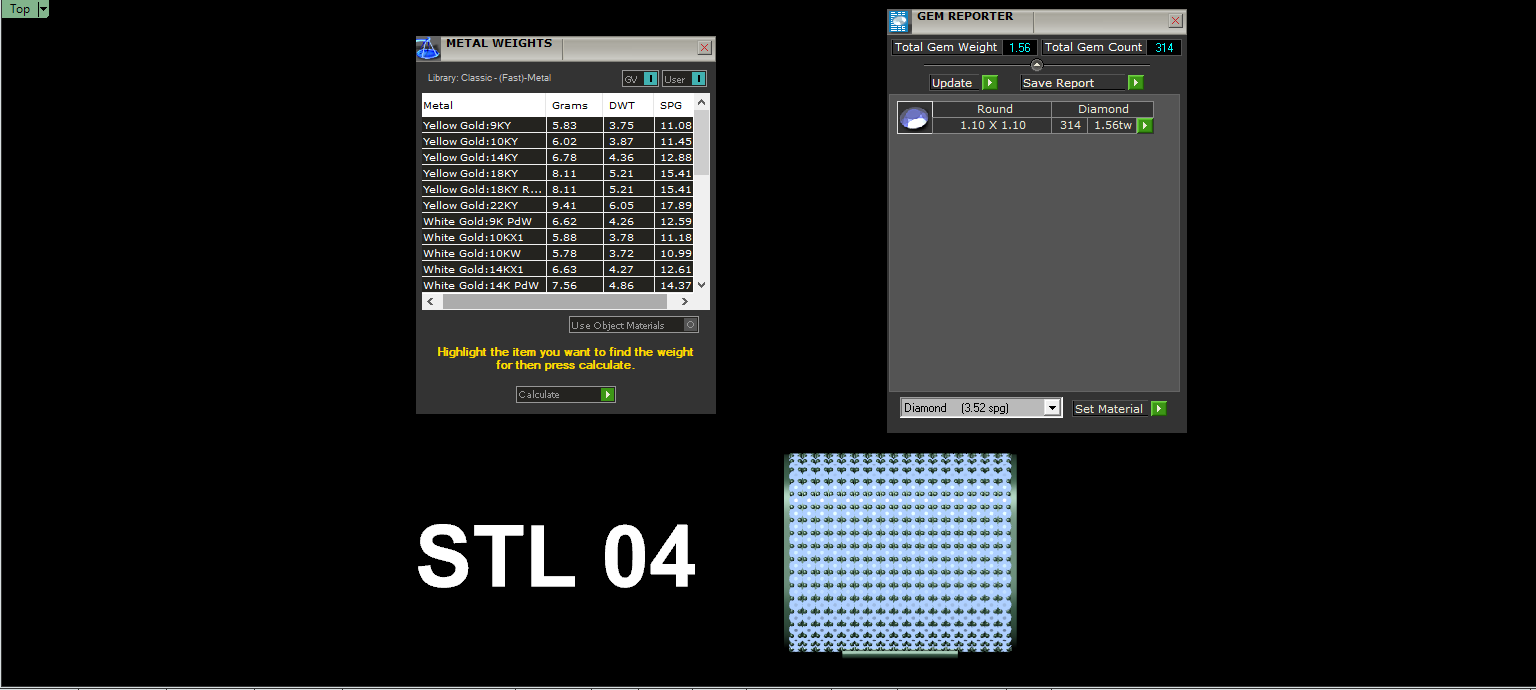The image size is (1536, 690).
Task: Click the green arrow beside Calculate
Action: [x=607, y=394]
